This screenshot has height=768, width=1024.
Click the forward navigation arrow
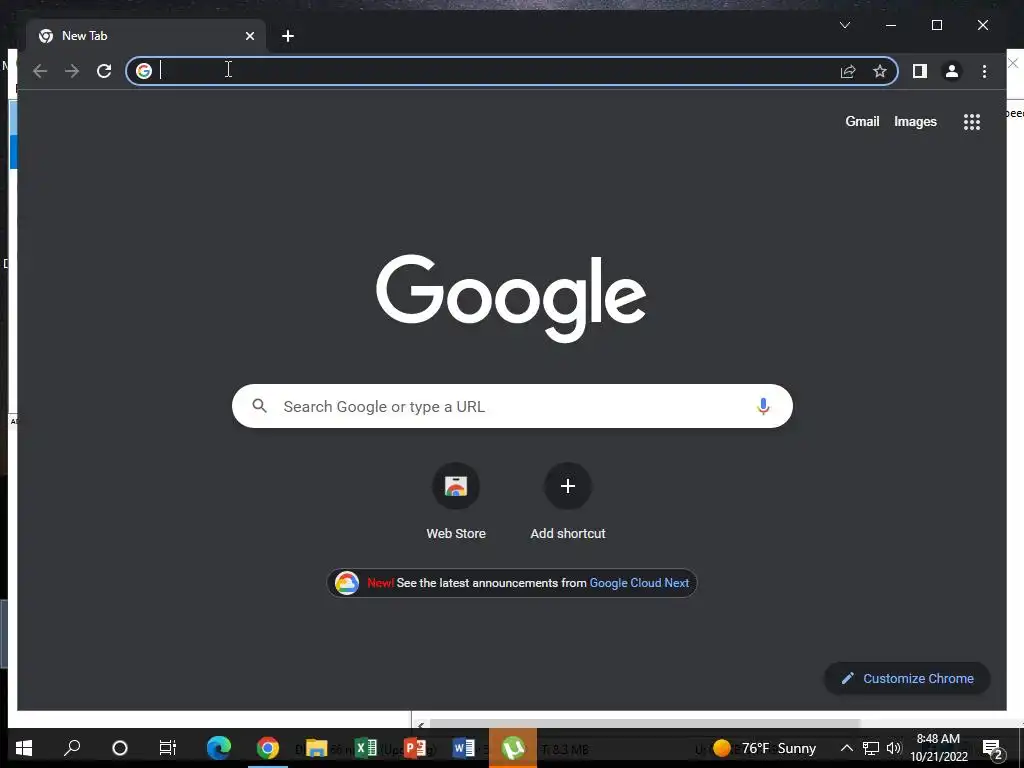tap(72, 71)
